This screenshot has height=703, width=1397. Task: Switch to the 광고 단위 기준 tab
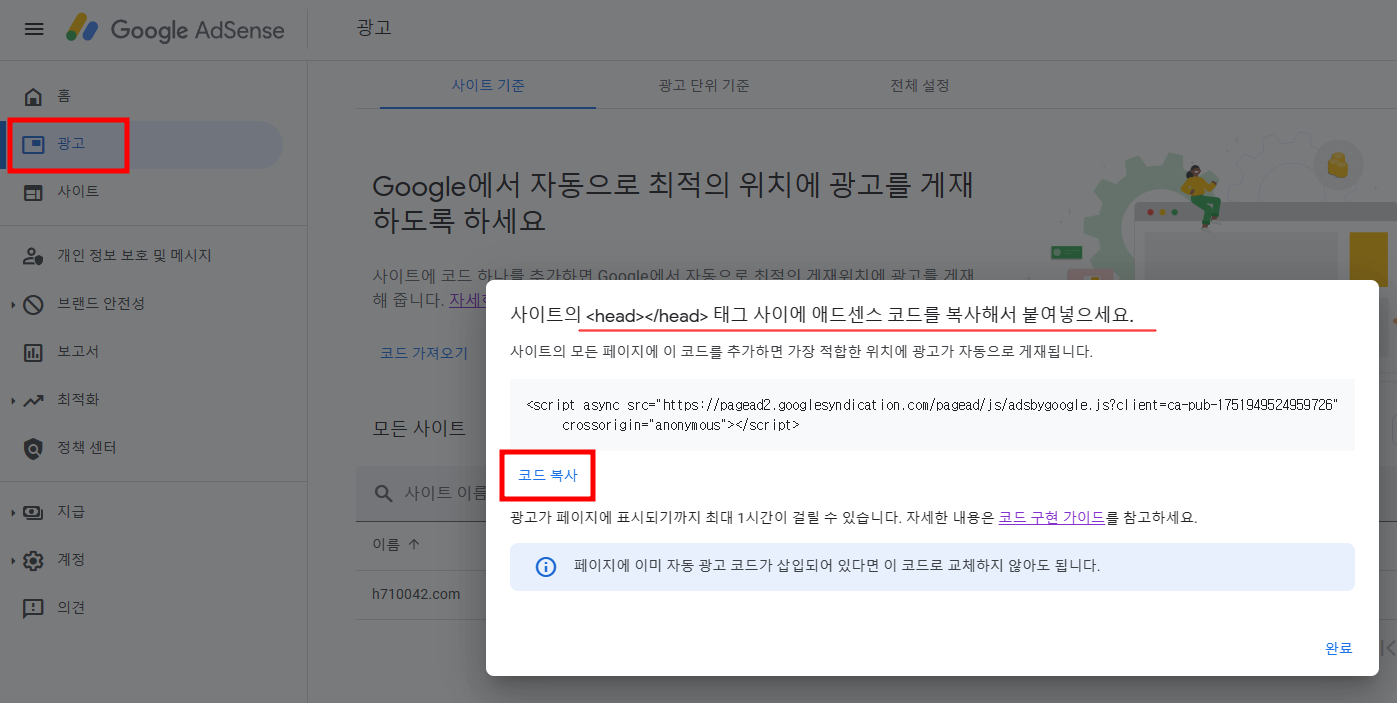pos(704,85)
